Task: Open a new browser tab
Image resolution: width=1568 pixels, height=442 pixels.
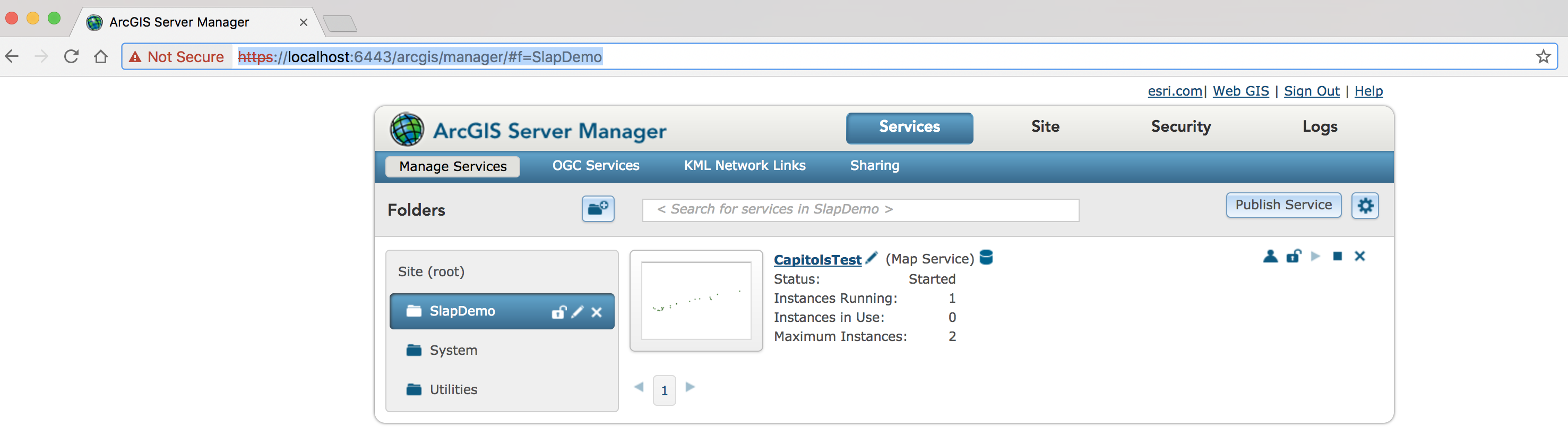Action: (x=340, y=24)
